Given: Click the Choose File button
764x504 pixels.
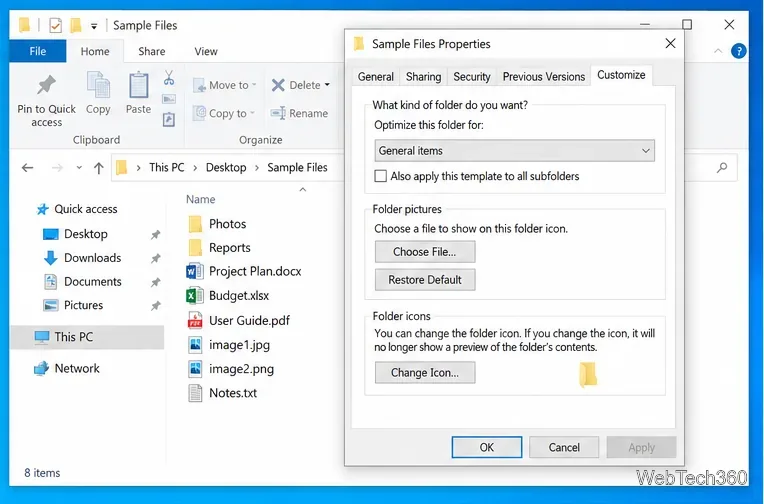Looking at the screenshot, I should pyautogui.click(x=425, y=252).
